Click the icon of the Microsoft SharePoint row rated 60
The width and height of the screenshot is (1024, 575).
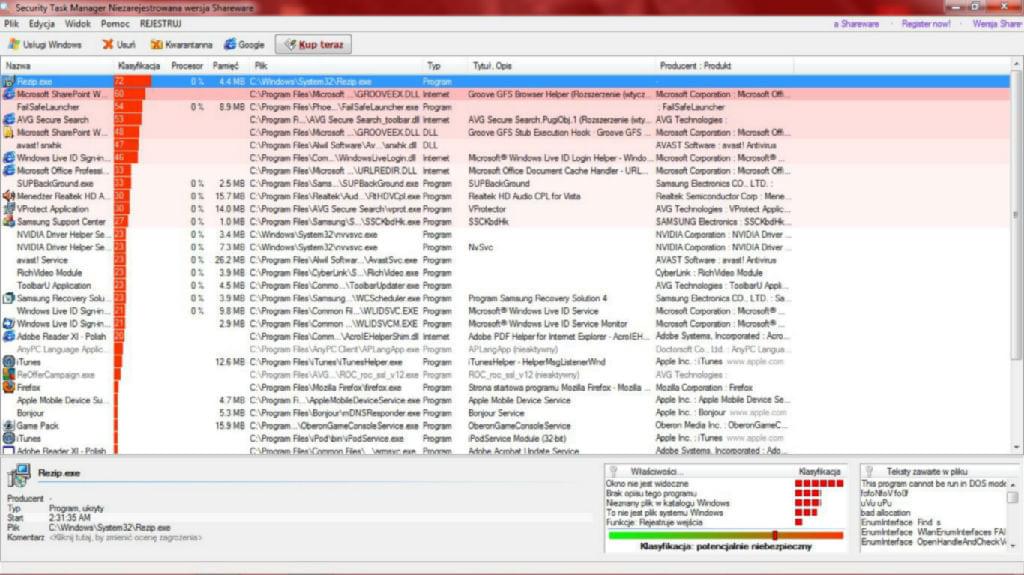pos(8,94)
